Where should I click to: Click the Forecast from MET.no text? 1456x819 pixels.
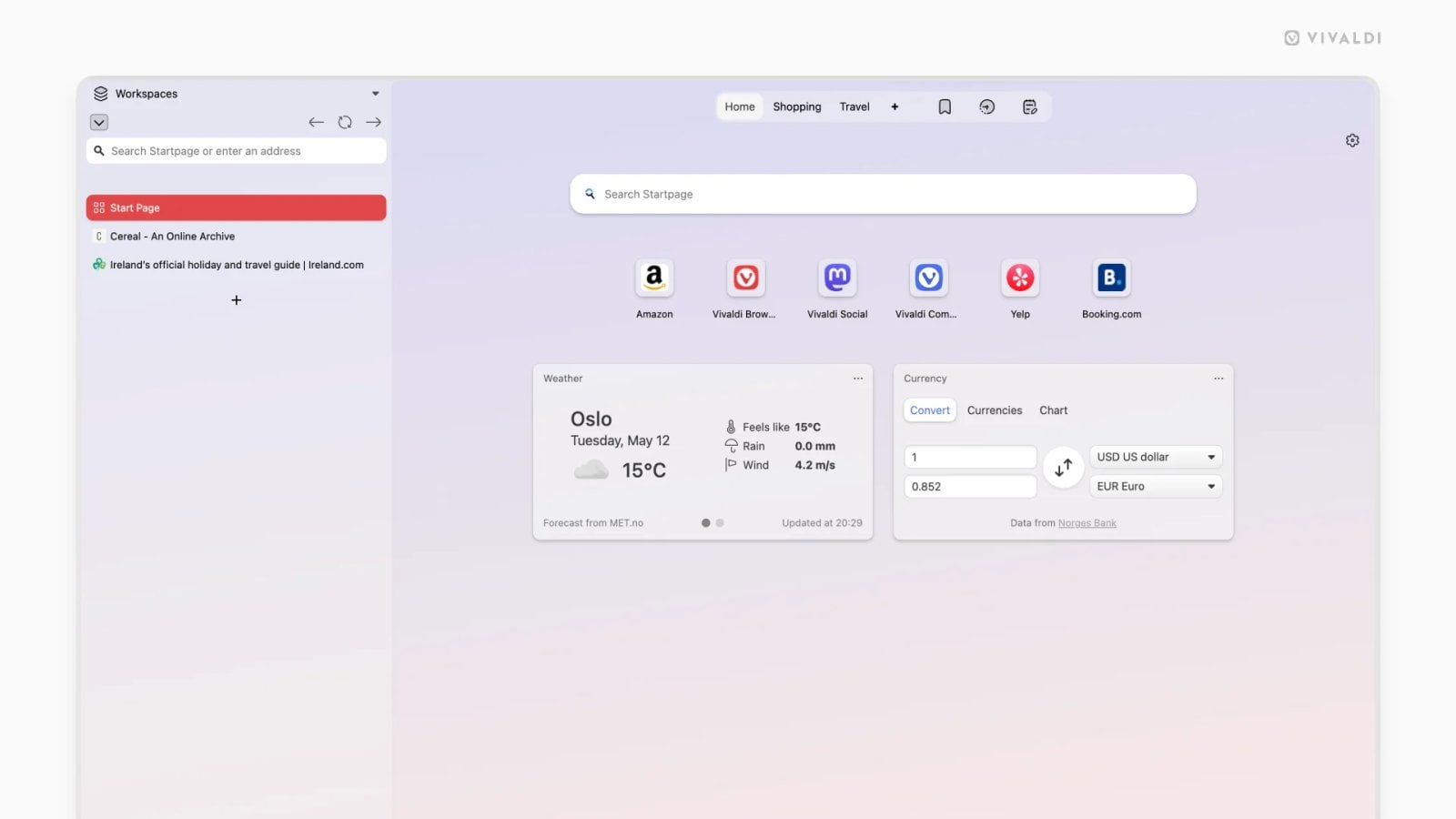(593, 523)
